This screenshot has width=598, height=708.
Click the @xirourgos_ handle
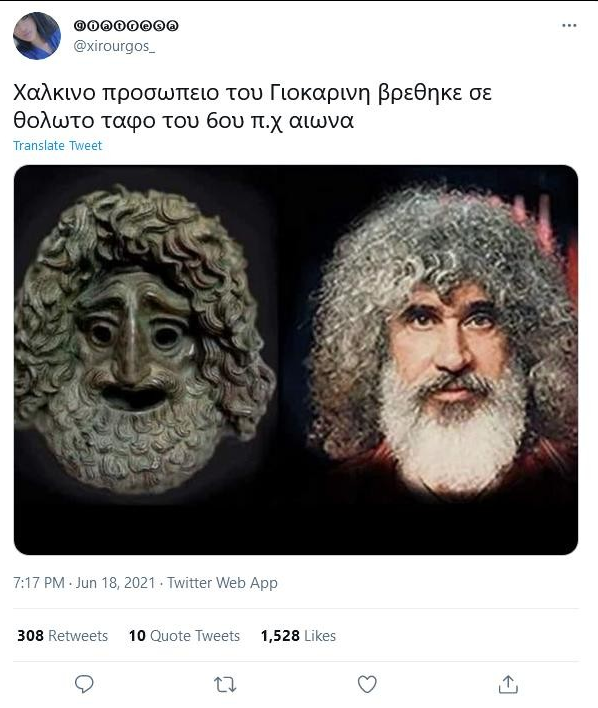tap(114, 46)
